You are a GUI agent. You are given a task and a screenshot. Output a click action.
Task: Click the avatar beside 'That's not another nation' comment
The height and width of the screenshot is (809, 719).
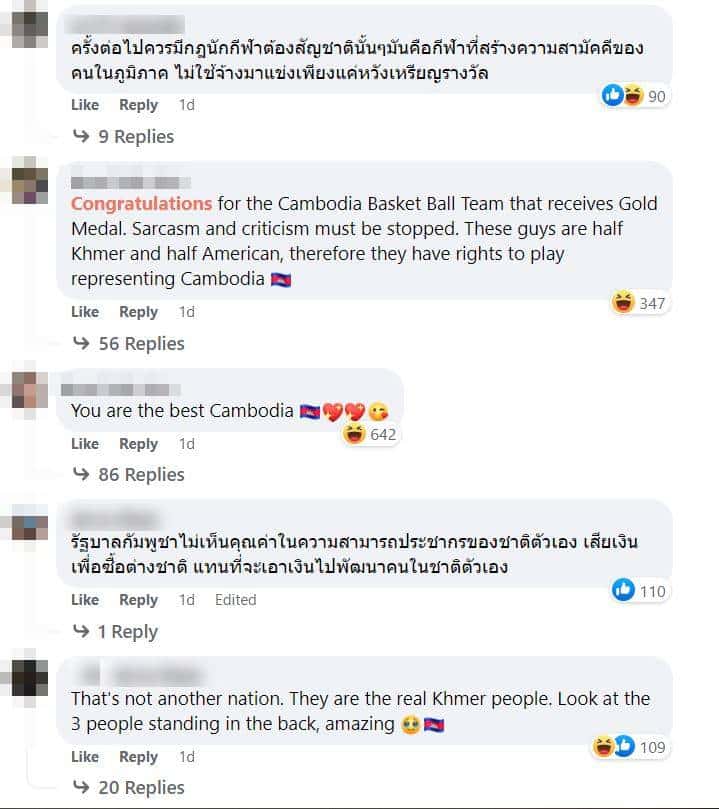click(30, 678)
